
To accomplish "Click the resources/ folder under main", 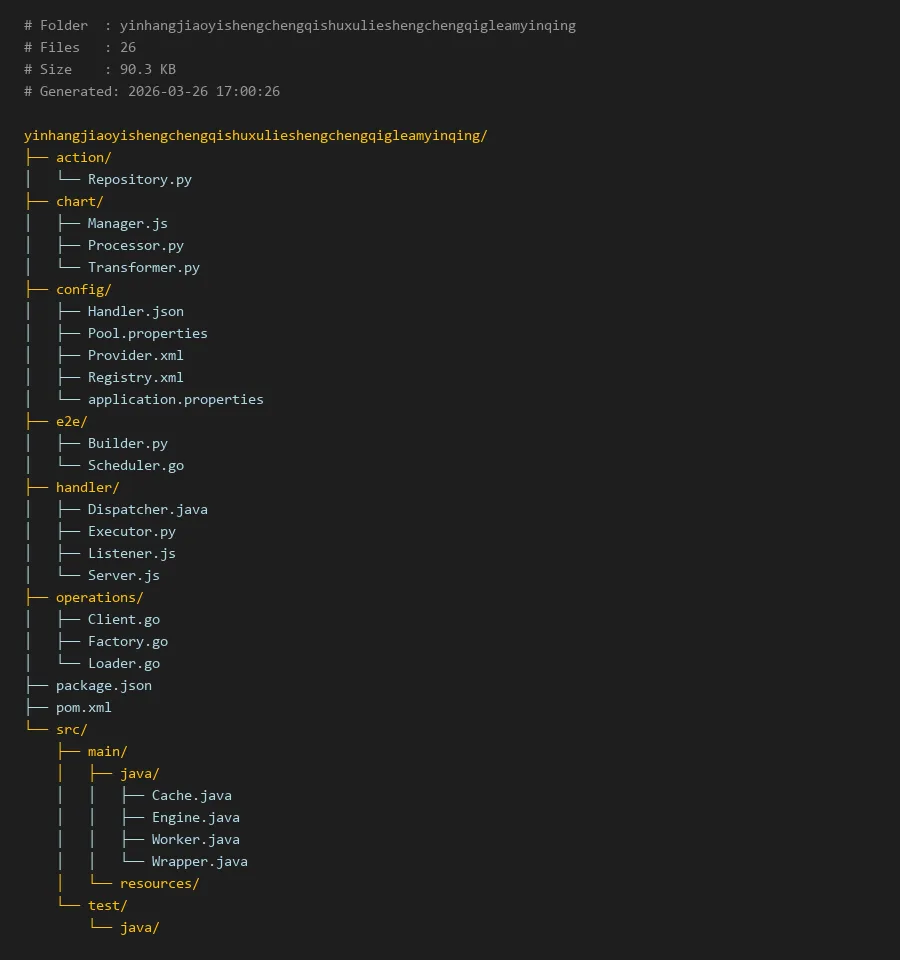I will [159, 883].
